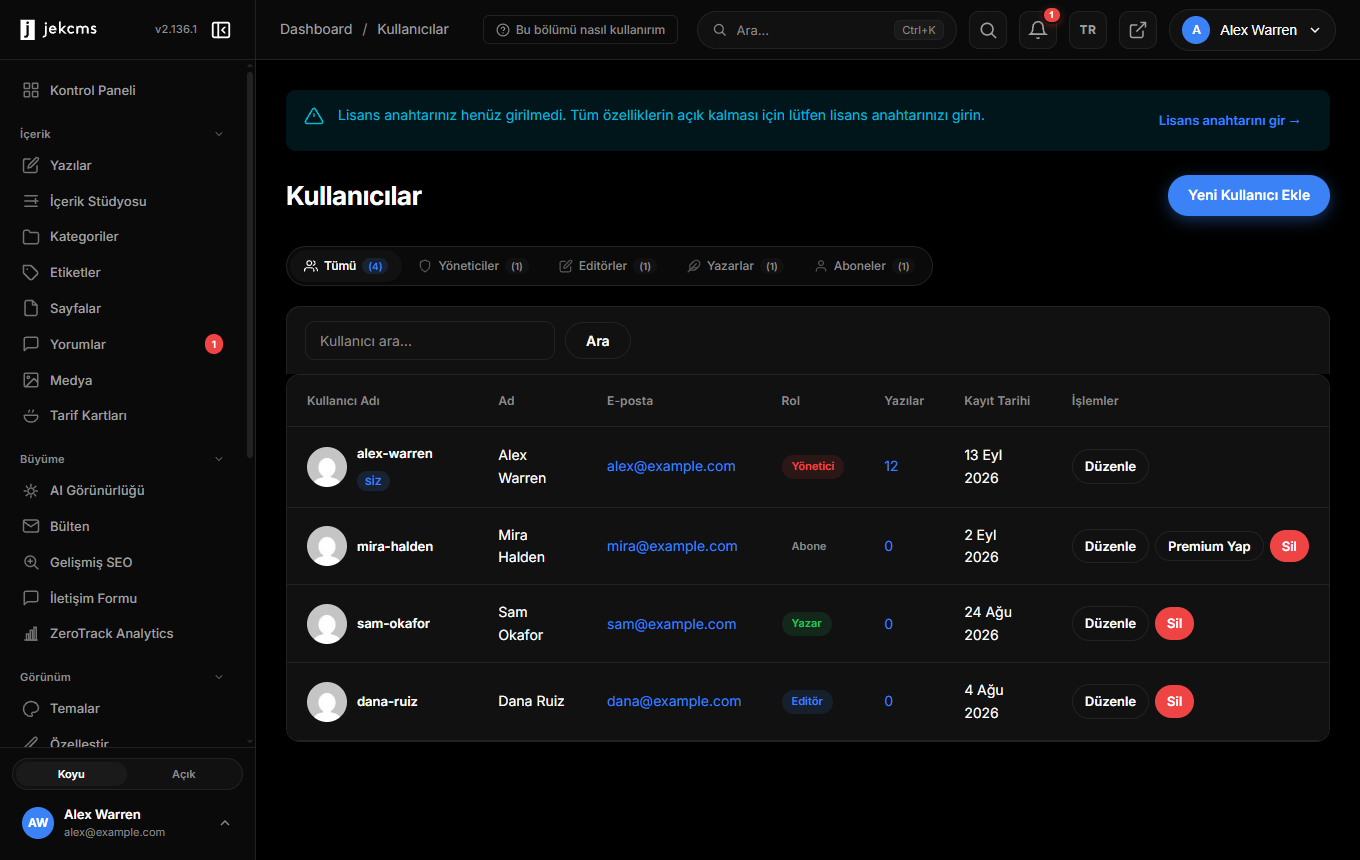Follow the Lisans anahtarını gir link

pos(1230,121)
